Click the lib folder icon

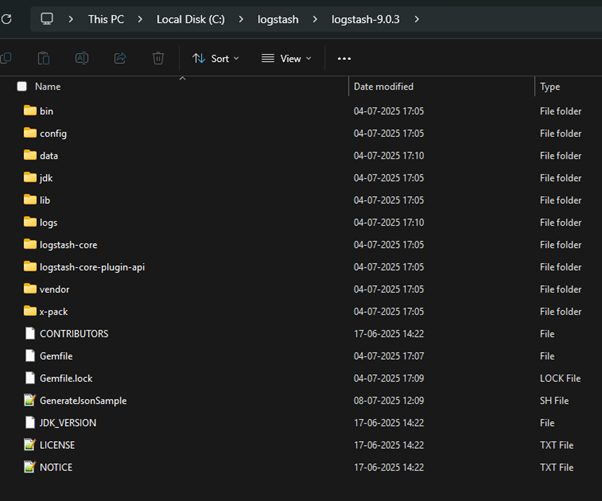(30, 200)
